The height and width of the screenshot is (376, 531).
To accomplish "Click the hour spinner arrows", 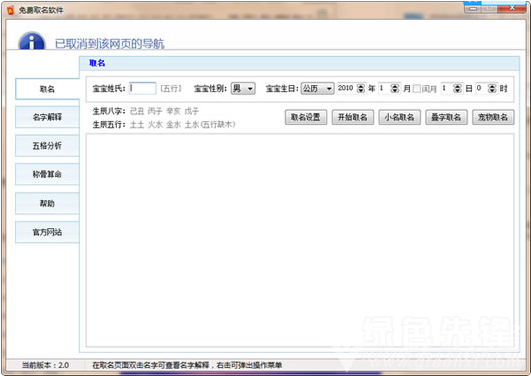I will tap(492, 89).
